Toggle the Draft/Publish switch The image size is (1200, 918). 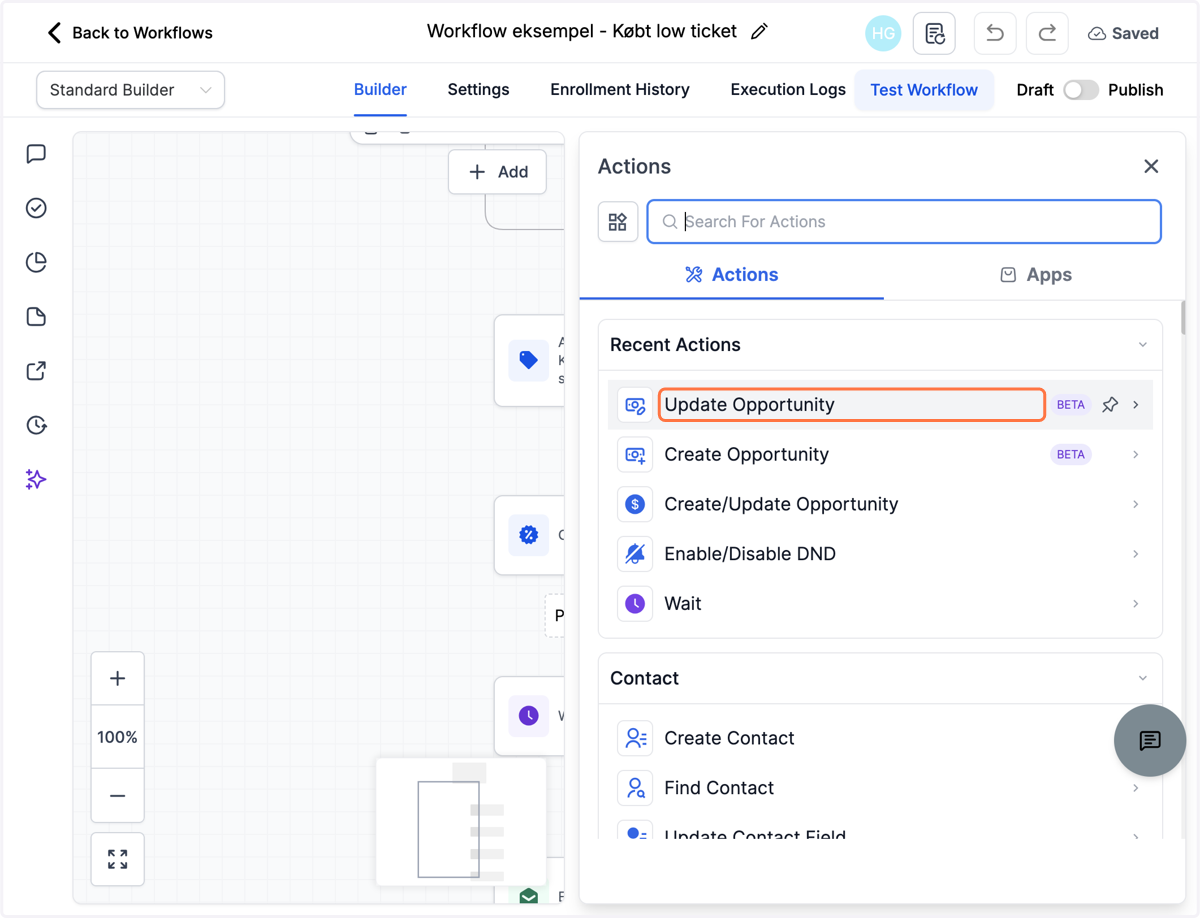point(1080,90)
